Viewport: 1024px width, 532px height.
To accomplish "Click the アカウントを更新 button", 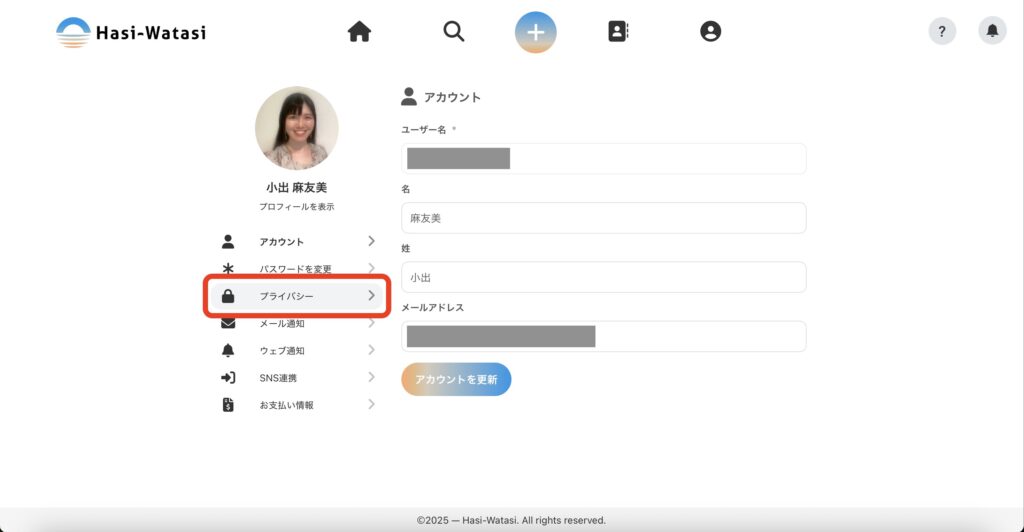I will [x=456, y=380].
